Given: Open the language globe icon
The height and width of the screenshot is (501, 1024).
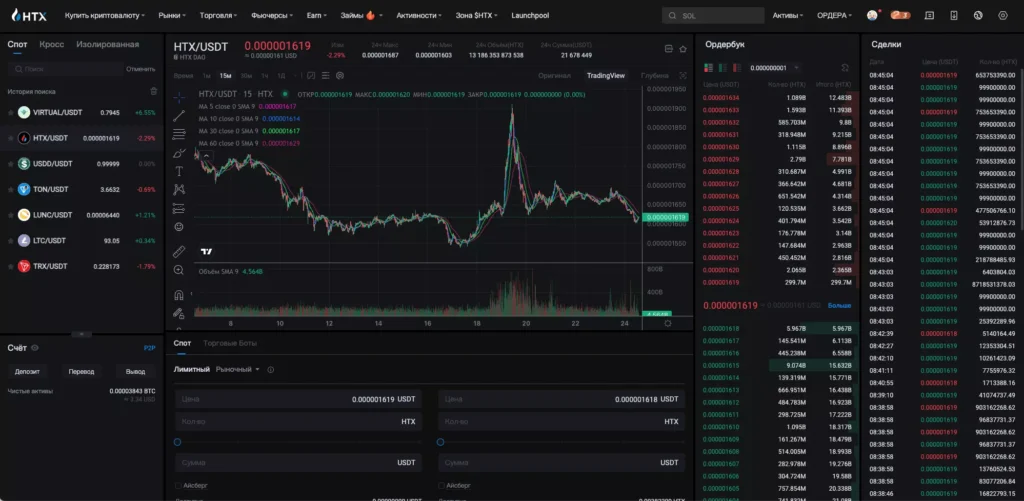Looking at the screenshot, I should [978, 15].
